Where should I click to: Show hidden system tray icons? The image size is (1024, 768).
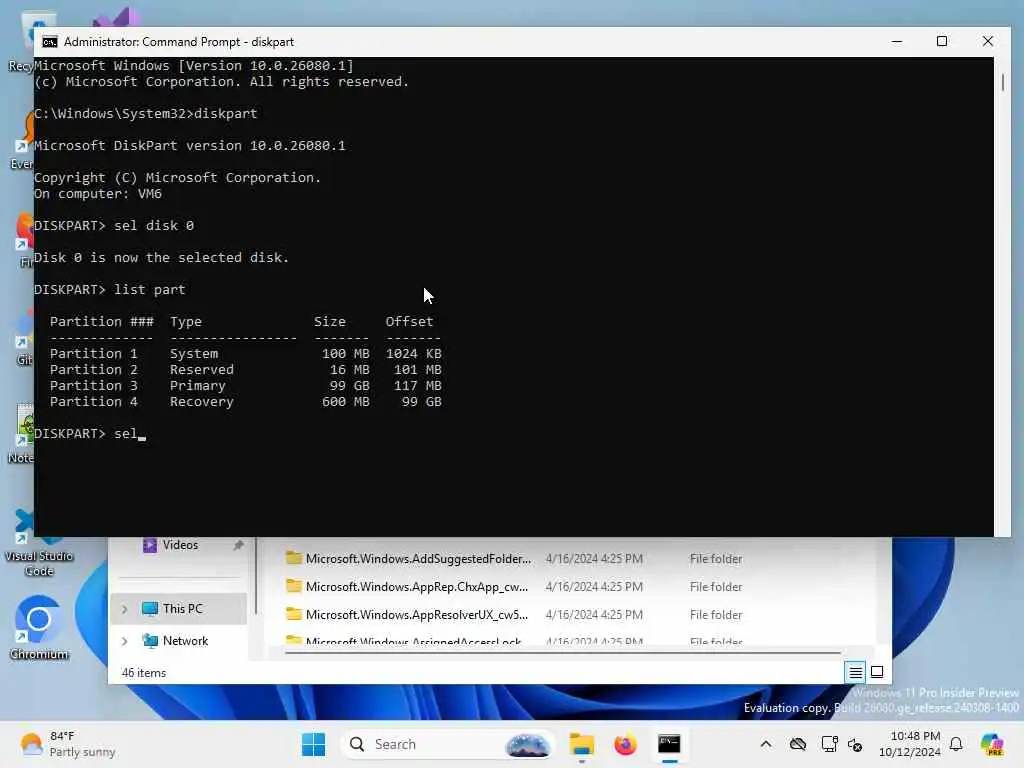765,744
